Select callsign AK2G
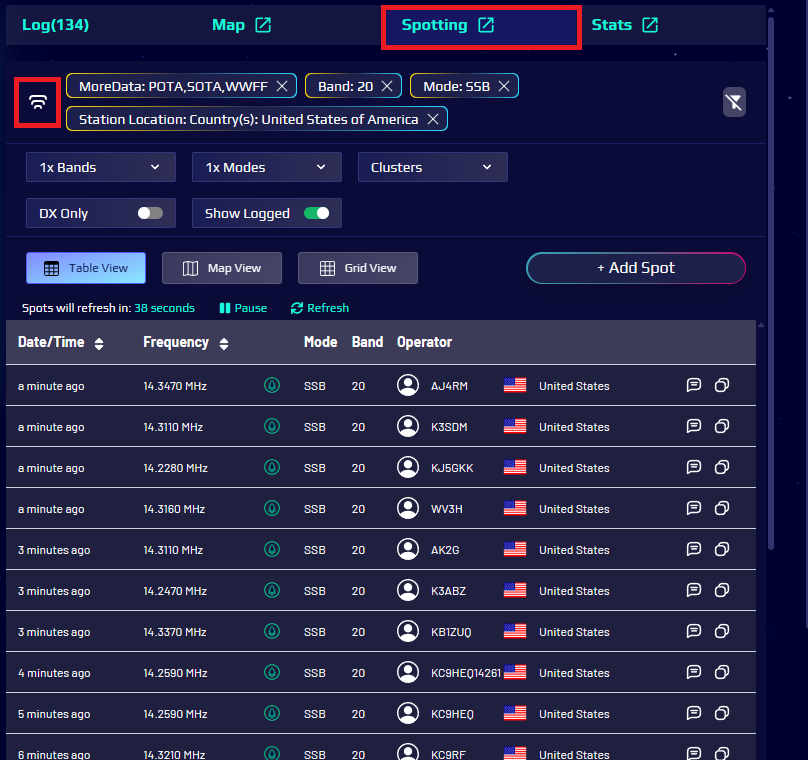The height and width of the screenshot is (760, 808). click(445, 550)
